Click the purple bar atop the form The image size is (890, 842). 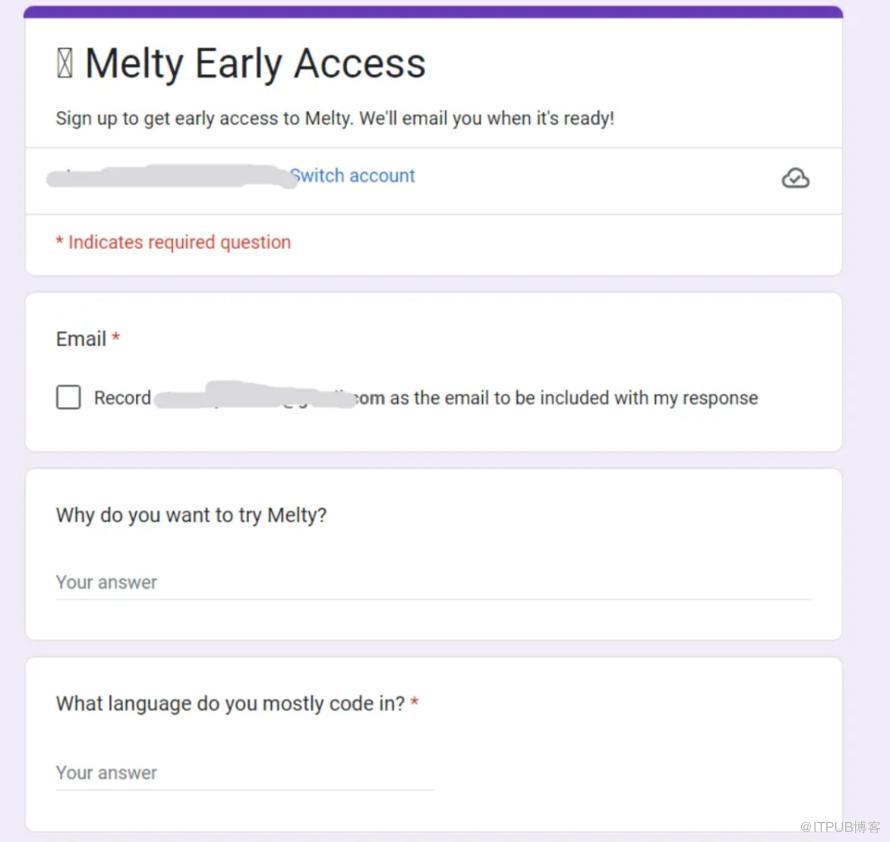click(x=433, y=12)
